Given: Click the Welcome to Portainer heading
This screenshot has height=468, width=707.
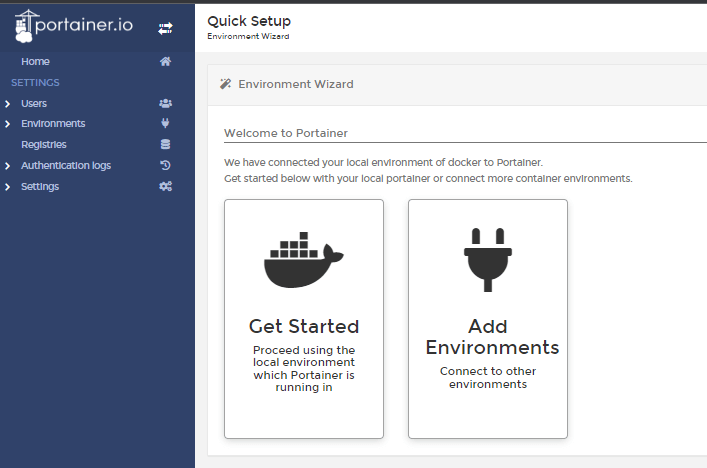Looking at the screenshot, I should (286, 133).
